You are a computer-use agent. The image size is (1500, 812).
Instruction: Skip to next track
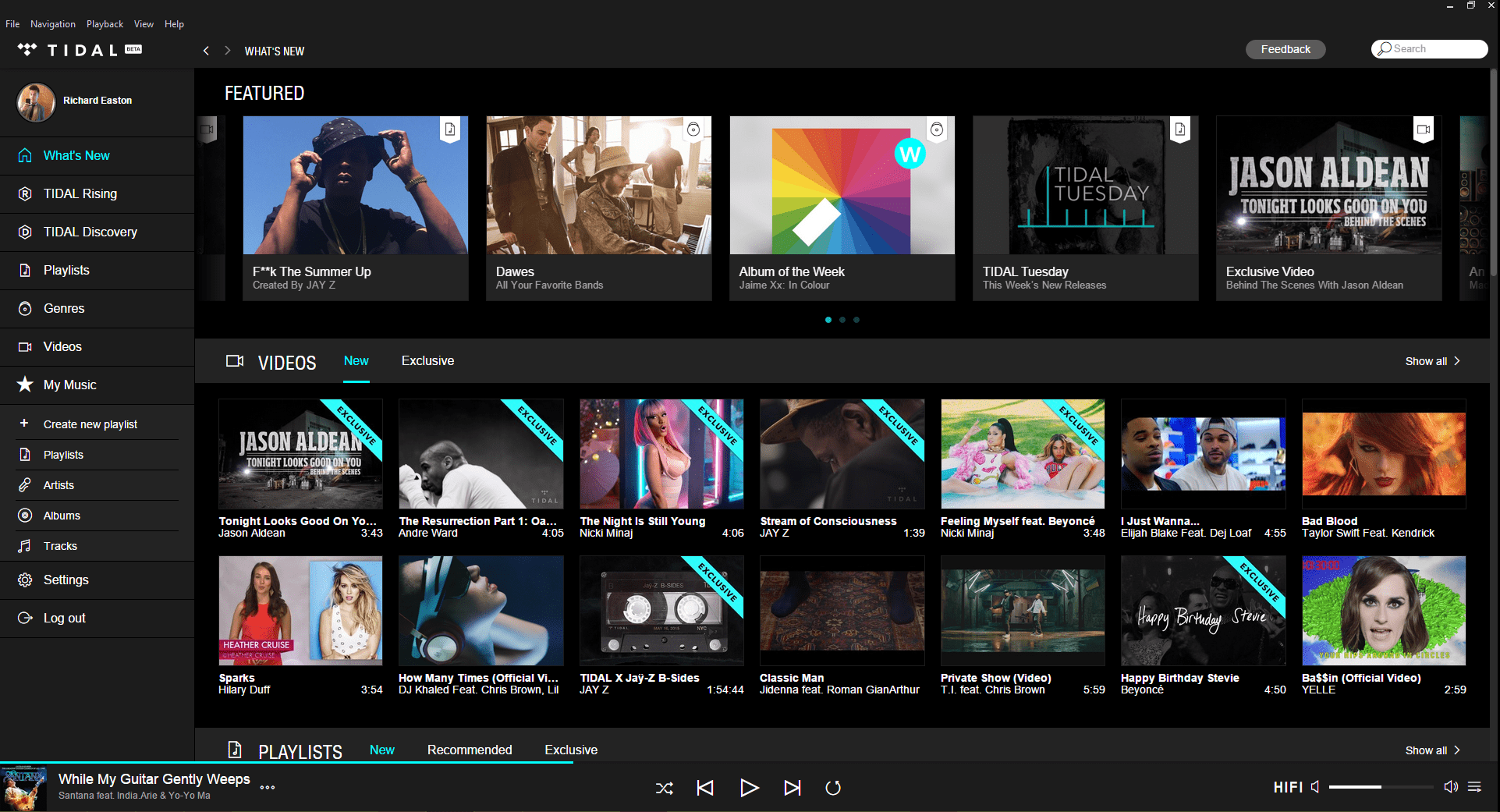tap(793, 788)
